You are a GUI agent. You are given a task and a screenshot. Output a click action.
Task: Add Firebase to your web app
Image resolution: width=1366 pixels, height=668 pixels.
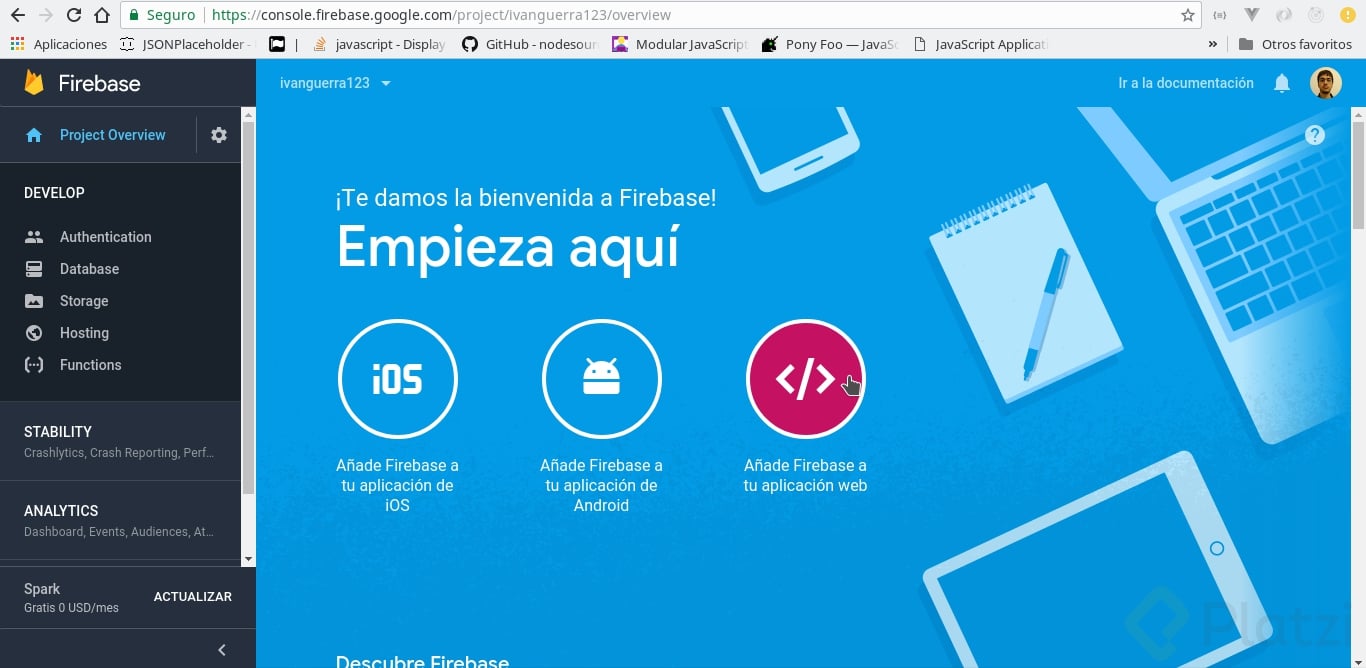click(x=805, y=379)
